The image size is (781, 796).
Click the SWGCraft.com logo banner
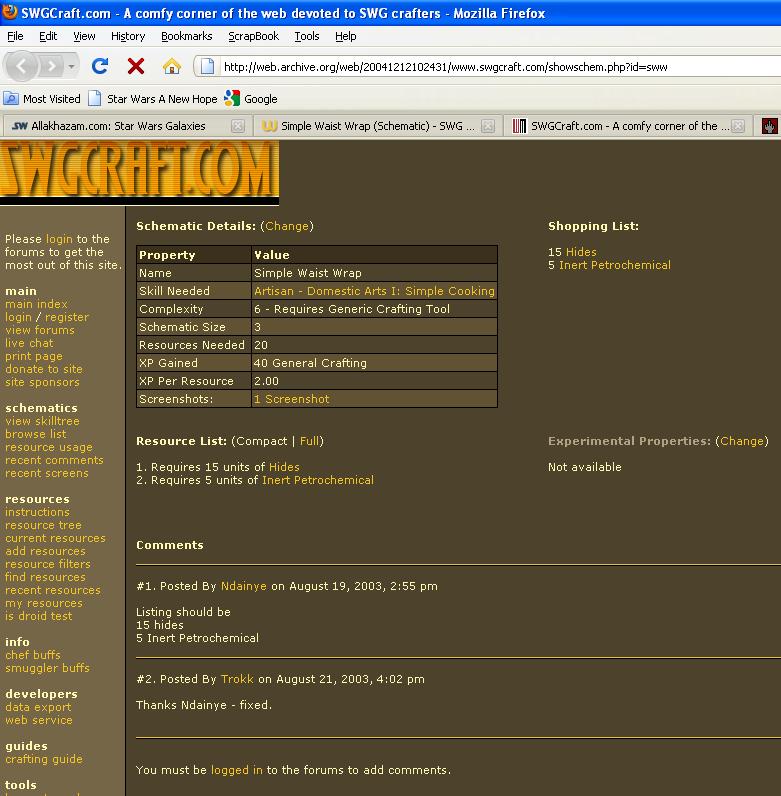139,172
